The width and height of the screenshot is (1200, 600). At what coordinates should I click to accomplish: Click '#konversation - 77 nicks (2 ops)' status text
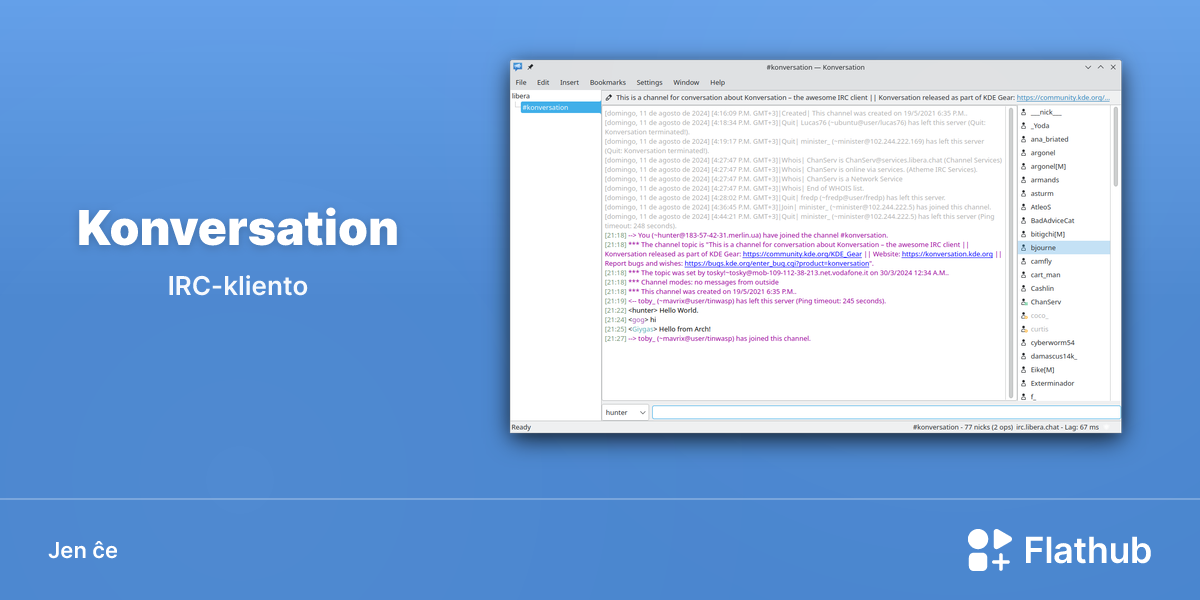(962, 427)
